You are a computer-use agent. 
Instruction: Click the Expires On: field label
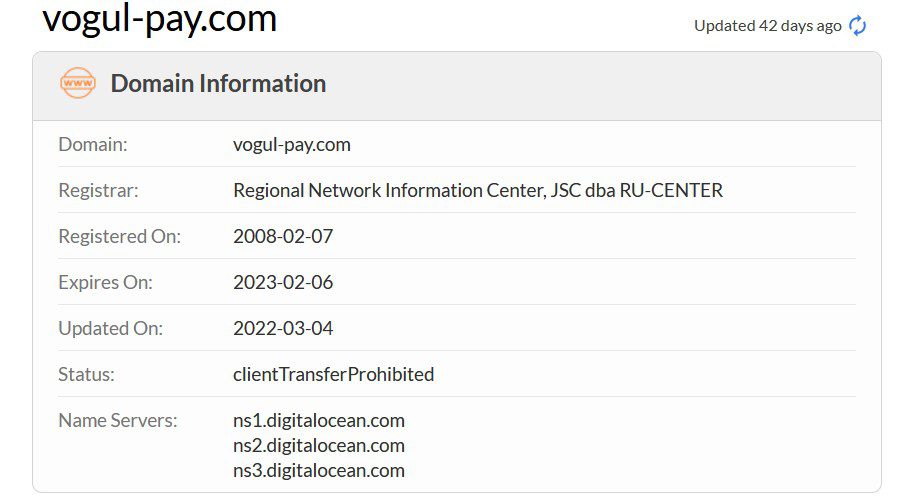(105, 282)
